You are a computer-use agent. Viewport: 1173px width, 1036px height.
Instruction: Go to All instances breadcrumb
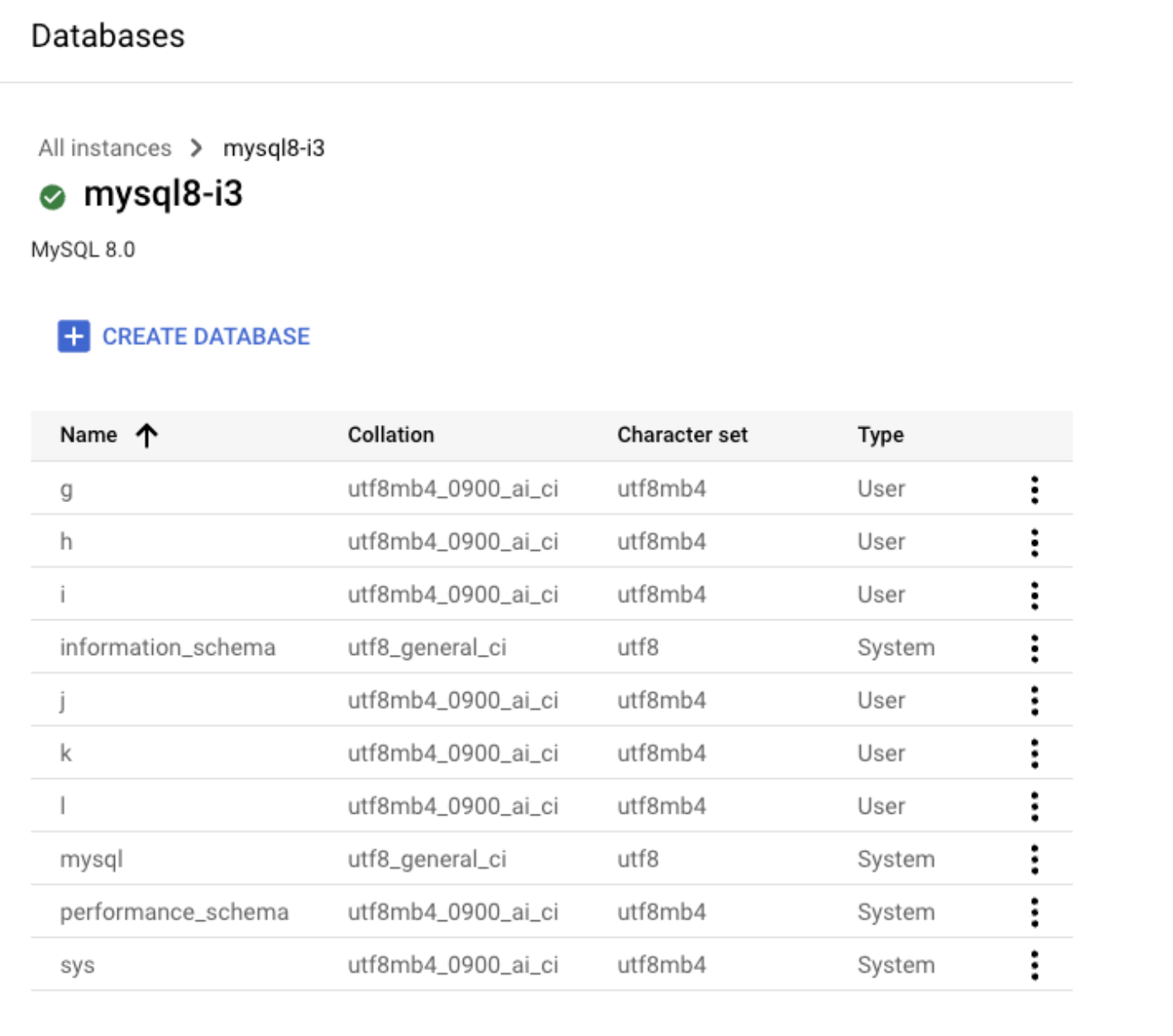pyautogui.click(x=105, y=149)
